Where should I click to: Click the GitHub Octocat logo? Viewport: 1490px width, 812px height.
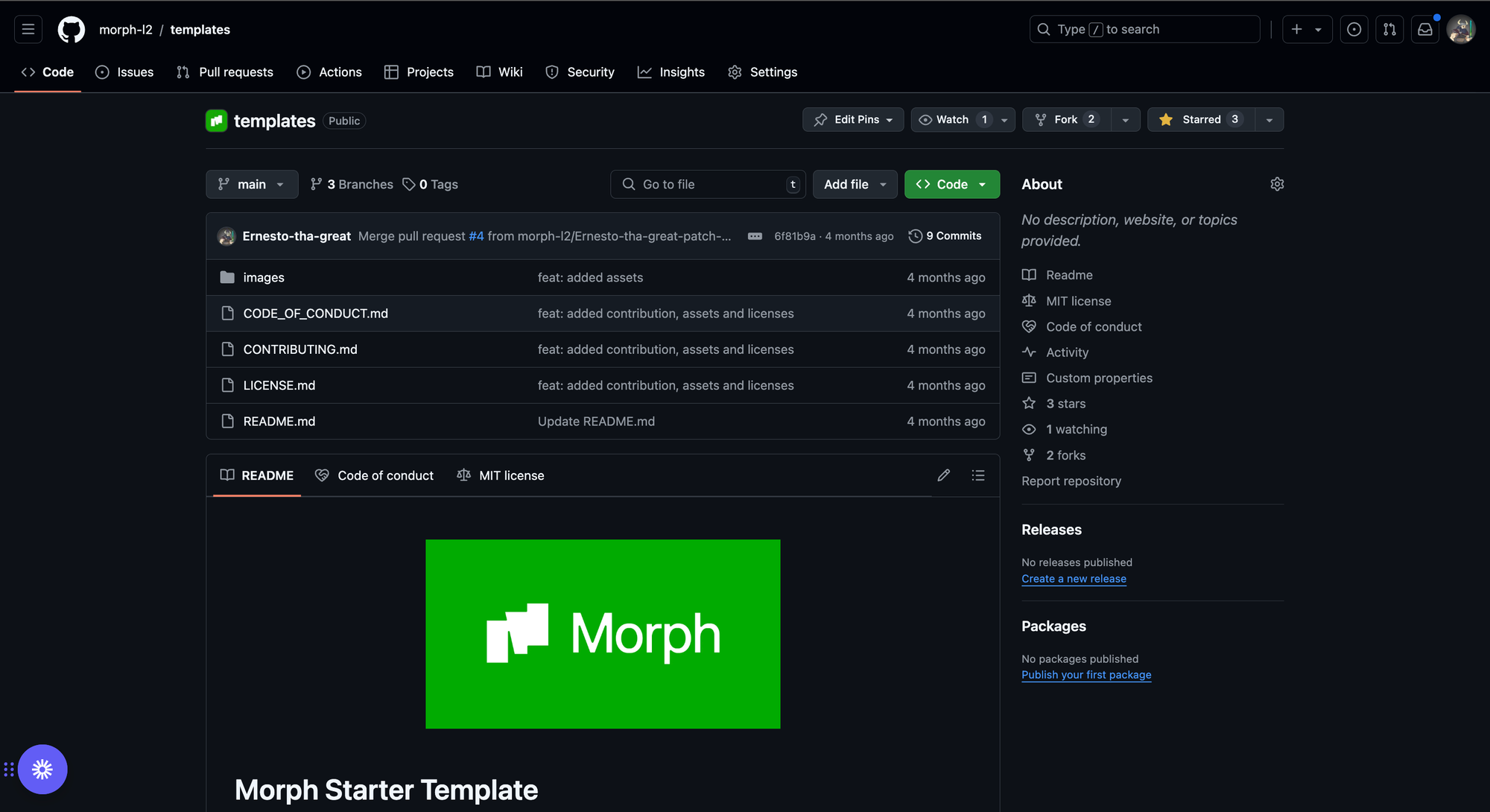(72, 29)
